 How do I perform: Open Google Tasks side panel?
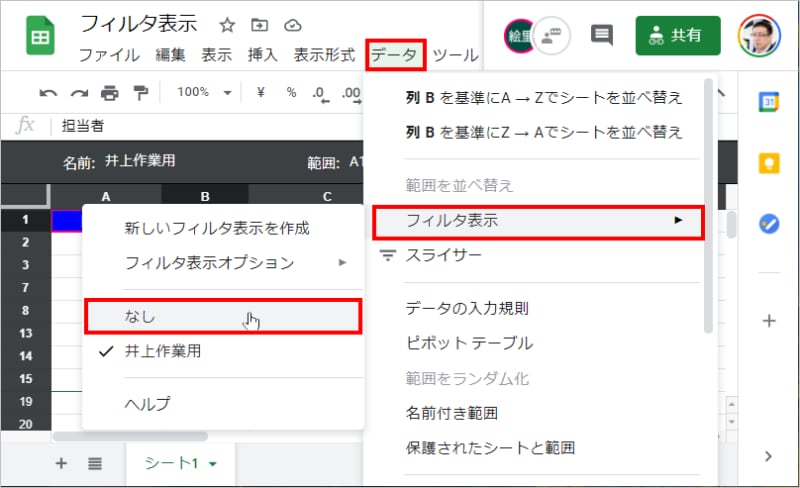coord(769,224)
